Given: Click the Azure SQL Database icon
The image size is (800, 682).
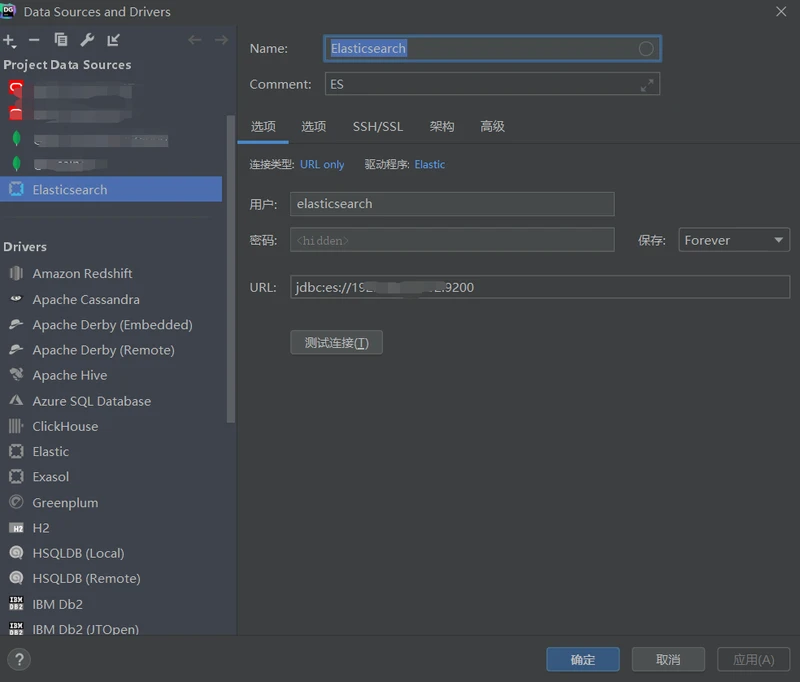Looking at the screenshot, I should coord(16,400).
